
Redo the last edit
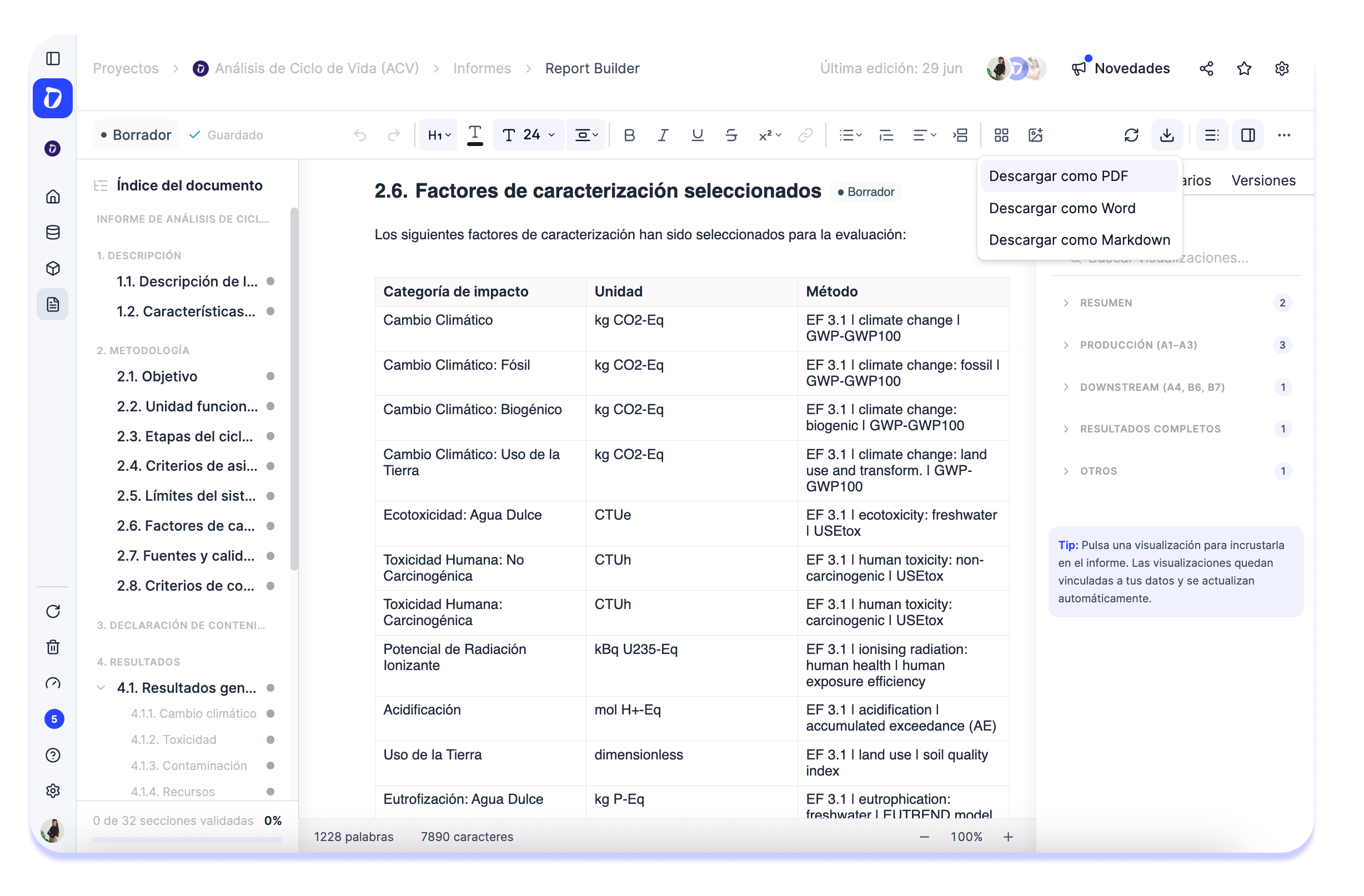(x=394, y=135)
